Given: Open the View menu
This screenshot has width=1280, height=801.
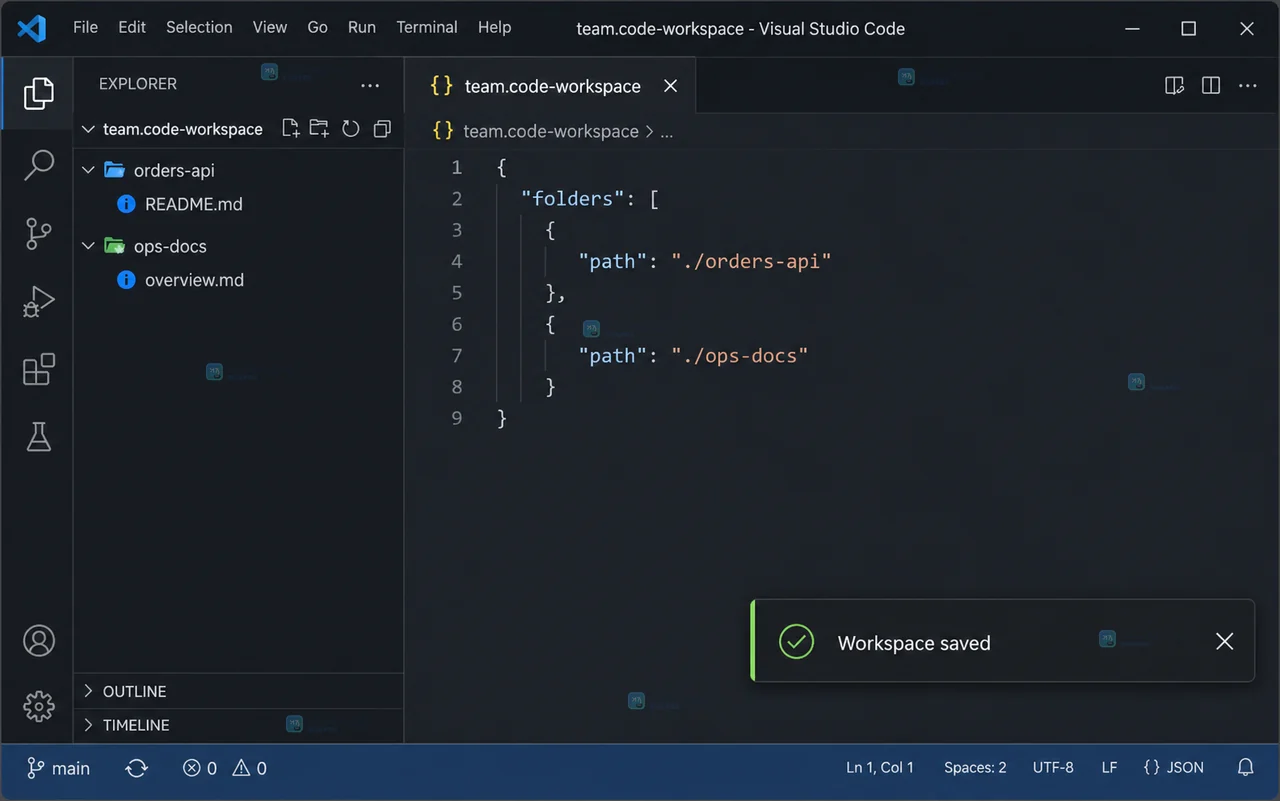Looking at the screenshot, I should (x=270, y=27).
